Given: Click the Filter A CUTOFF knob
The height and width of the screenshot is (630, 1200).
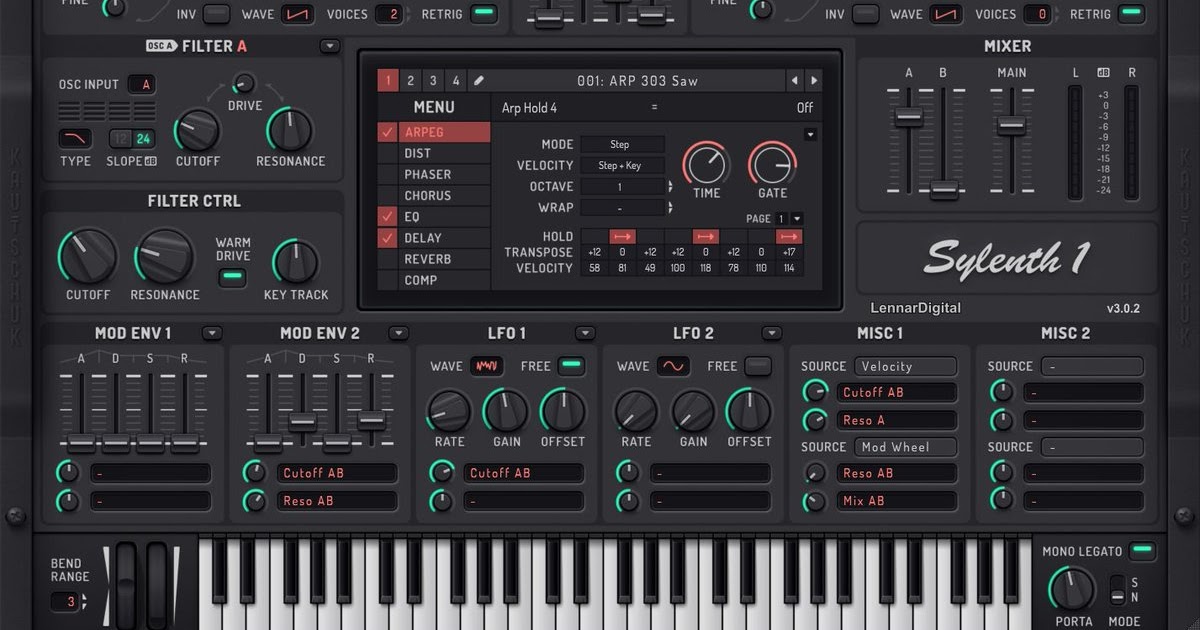Looking at the screenshot, I should (197, 130).
